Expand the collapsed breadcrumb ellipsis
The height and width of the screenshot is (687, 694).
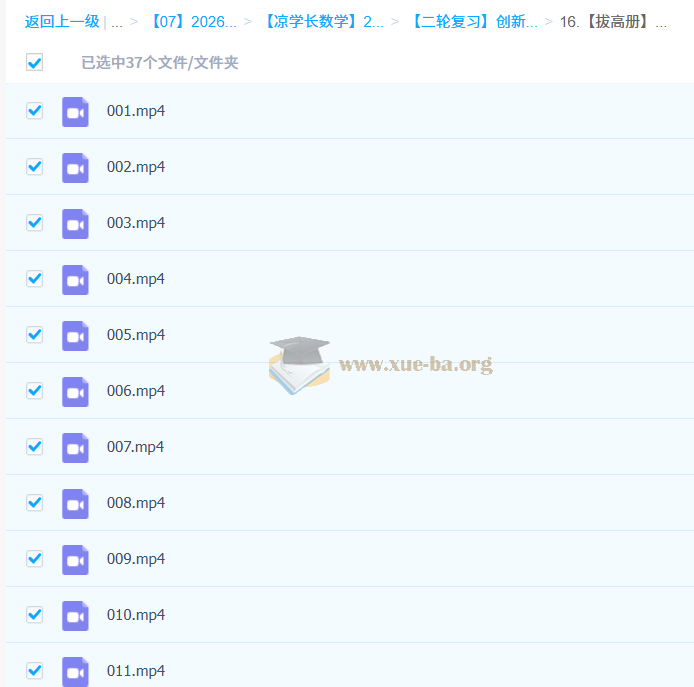[x=117, y=22]
